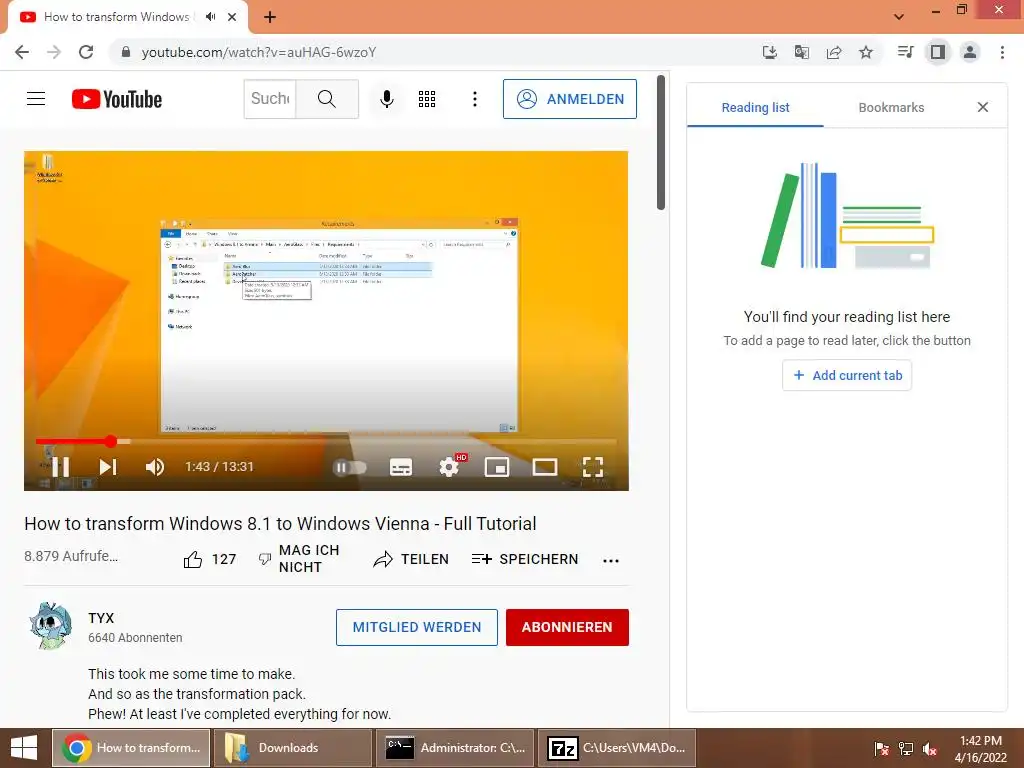Open more actions ellipsis below video
Viewport: 1024px width, 768px height.
611,560
